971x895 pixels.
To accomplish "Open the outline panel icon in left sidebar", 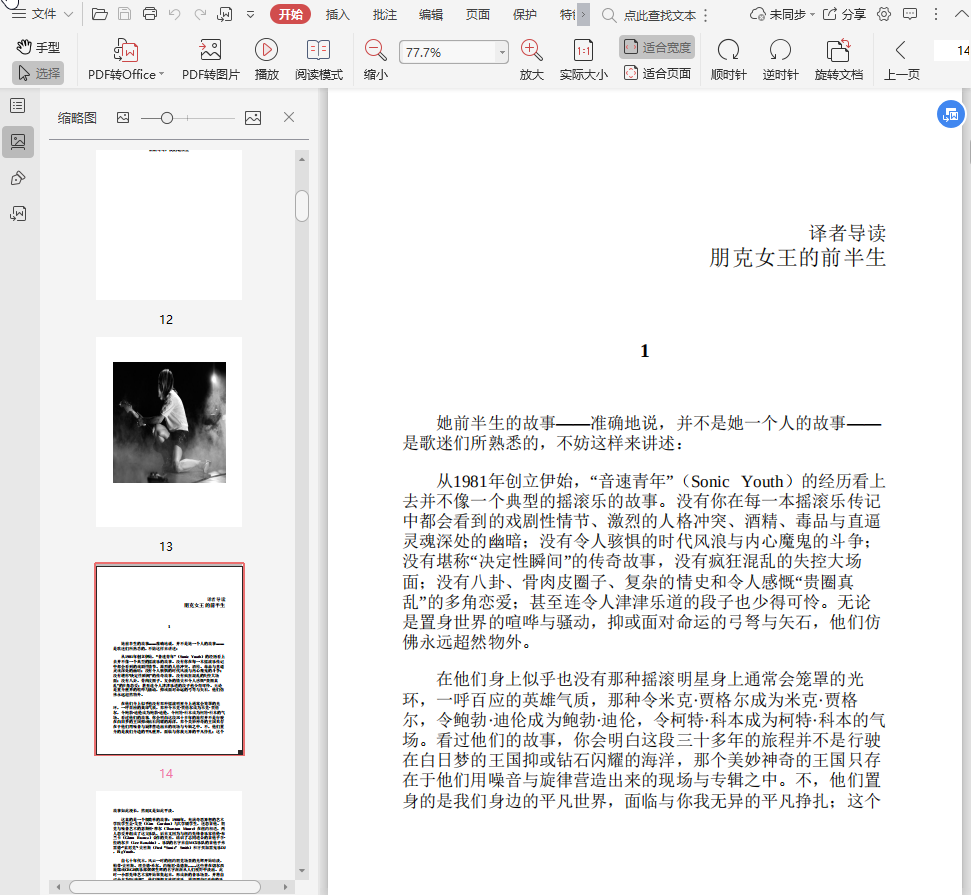I will tap(18, 105).
